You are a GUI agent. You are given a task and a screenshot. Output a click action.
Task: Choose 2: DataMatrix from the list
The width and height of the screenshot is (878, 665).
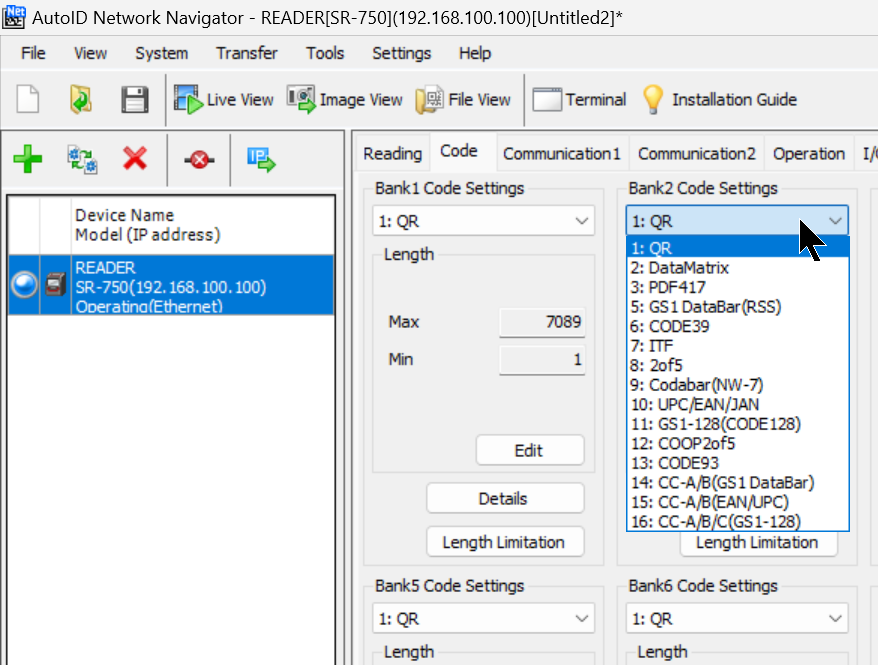(x=738, y=268)
